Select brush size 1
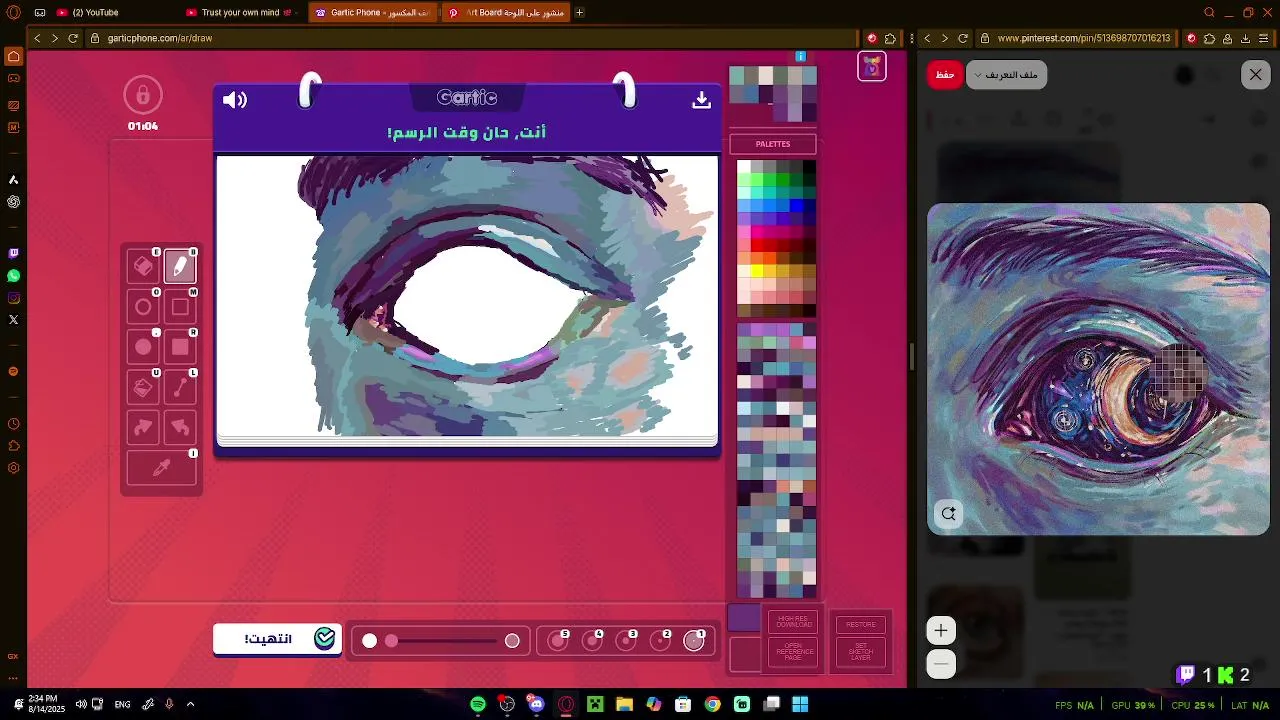Screen dimensions: 1280x720 tap(694, 641)
